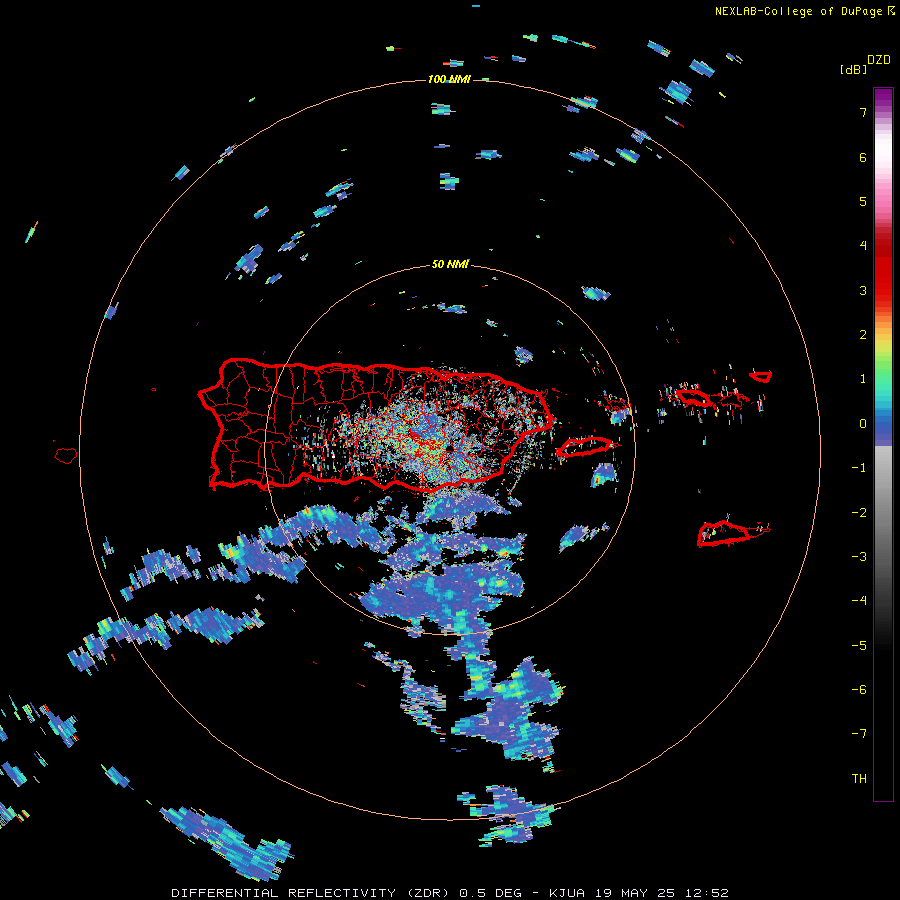The height and width of the screenshot is (900, 900).
Task: Click the positive 1 scale value
Action: click(863, 379)
